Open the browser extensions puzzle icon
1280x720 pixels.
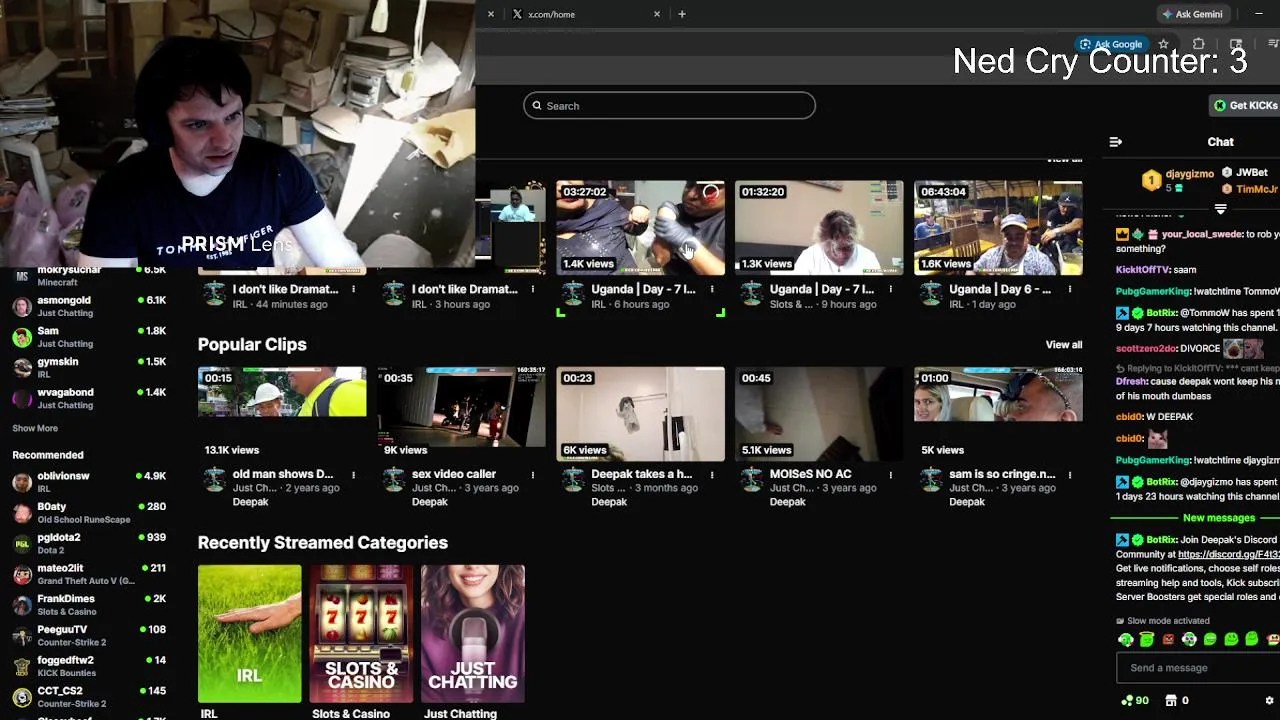click(1198, 44)
